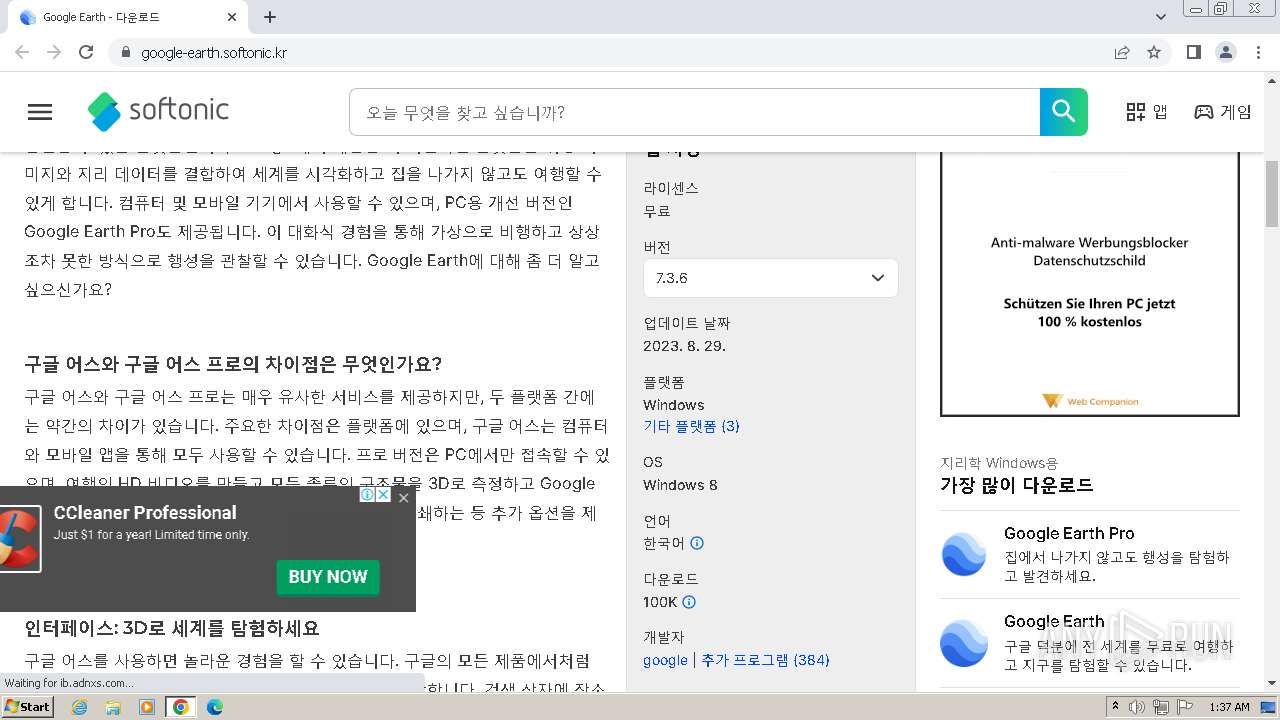
Task: Go forward in browser history
Action: [54, 52]
